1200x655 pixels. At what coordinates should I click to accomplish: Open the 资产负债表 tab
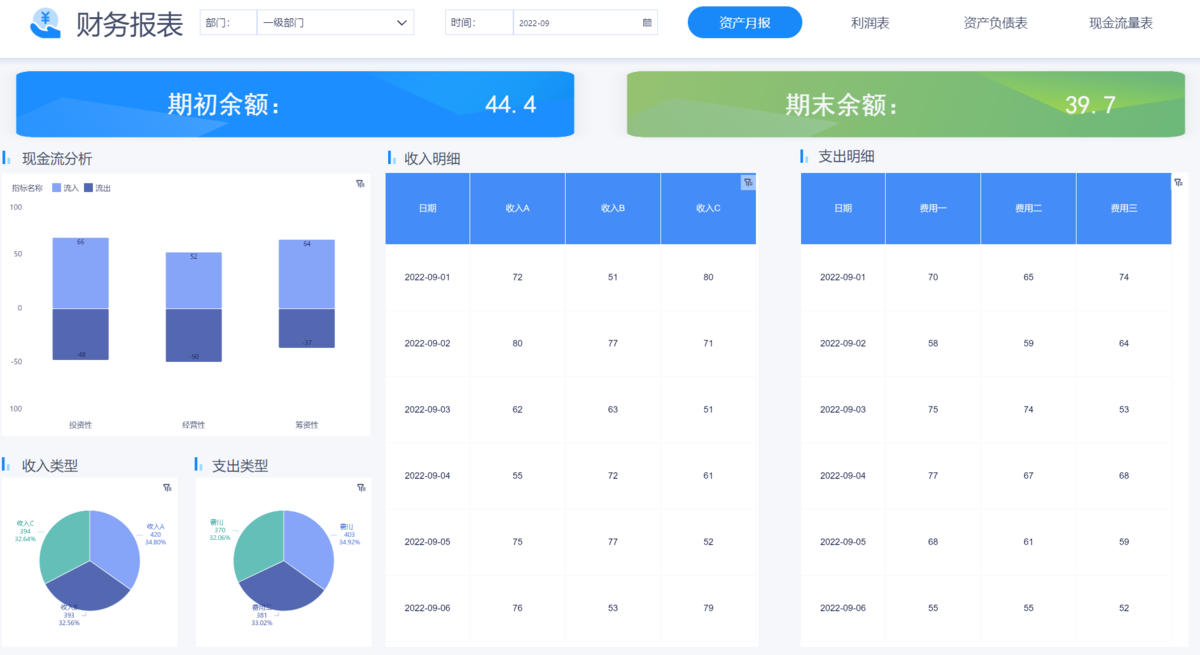(x=995, y=22)
